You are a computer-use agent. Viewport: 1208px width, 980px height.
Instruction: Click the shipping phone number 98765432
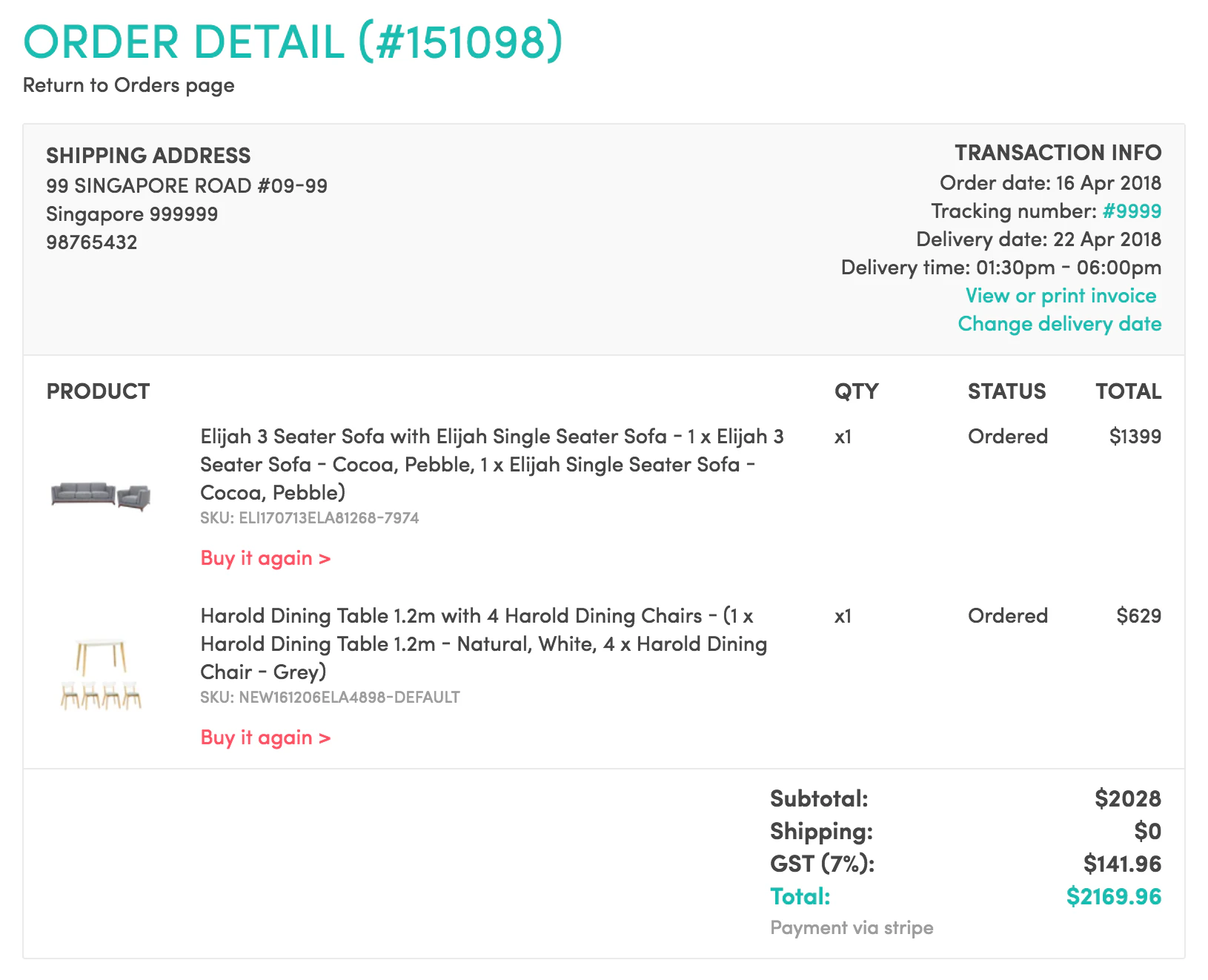pos(92,242)
